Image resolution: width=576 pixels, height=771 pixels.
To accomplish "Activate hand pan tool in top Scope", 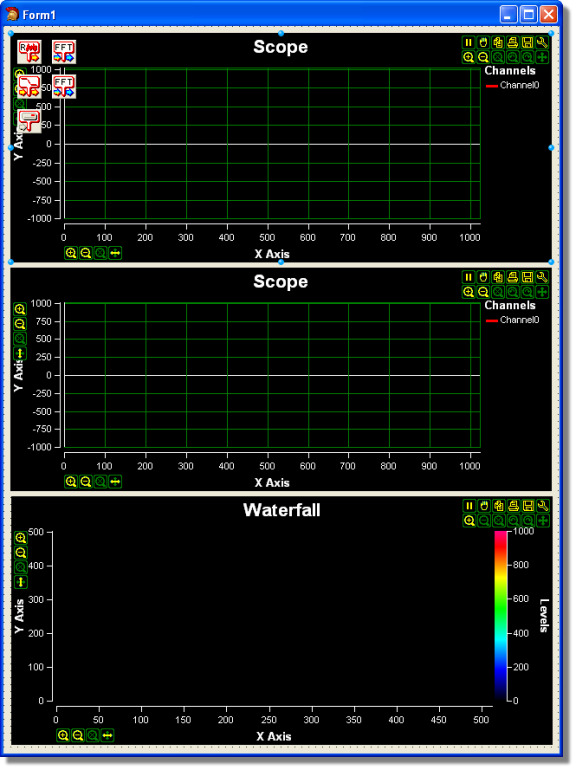I will [484, 43].
